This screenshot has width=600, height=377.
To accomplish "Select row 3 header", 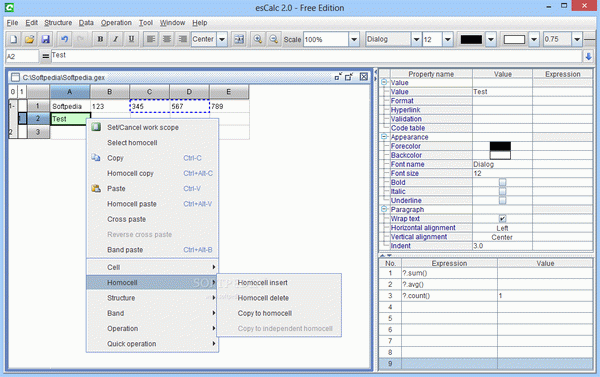I will (x=38, y=132).
